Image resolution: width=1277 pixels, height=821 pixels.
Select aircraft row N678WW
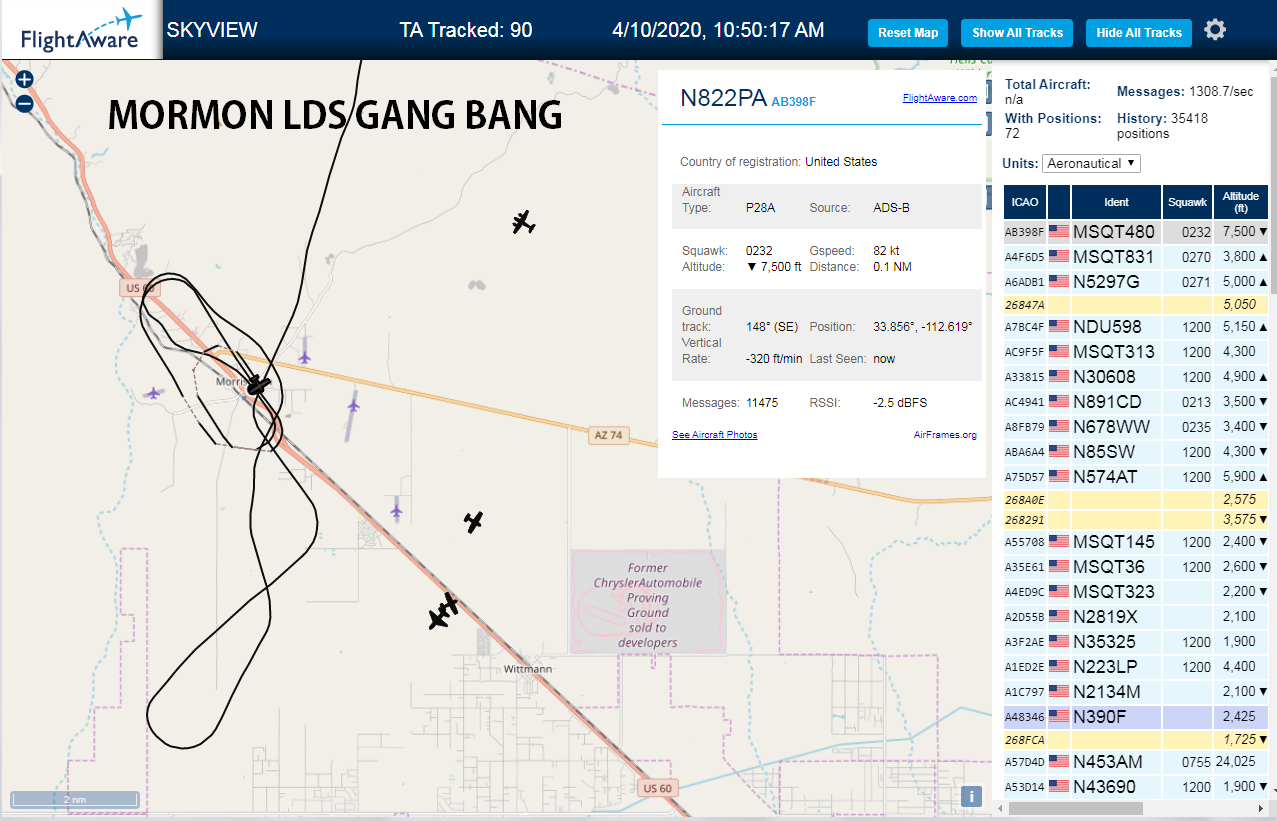(1136, 427)
